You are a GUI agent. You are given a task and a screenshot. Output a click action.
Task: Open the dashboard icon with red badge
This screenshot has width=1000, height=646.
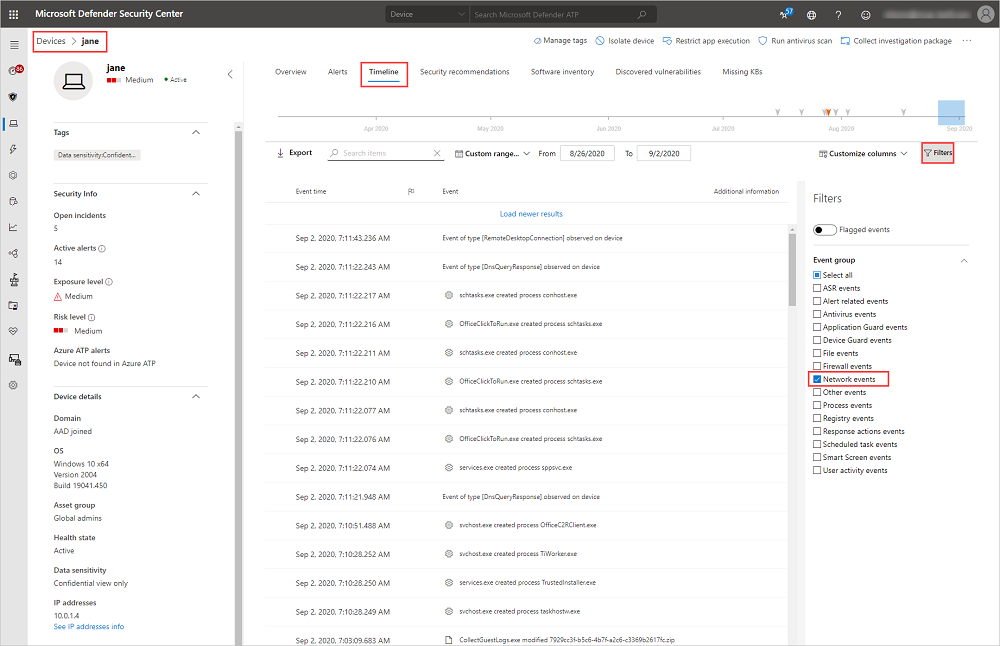[15, 70]
